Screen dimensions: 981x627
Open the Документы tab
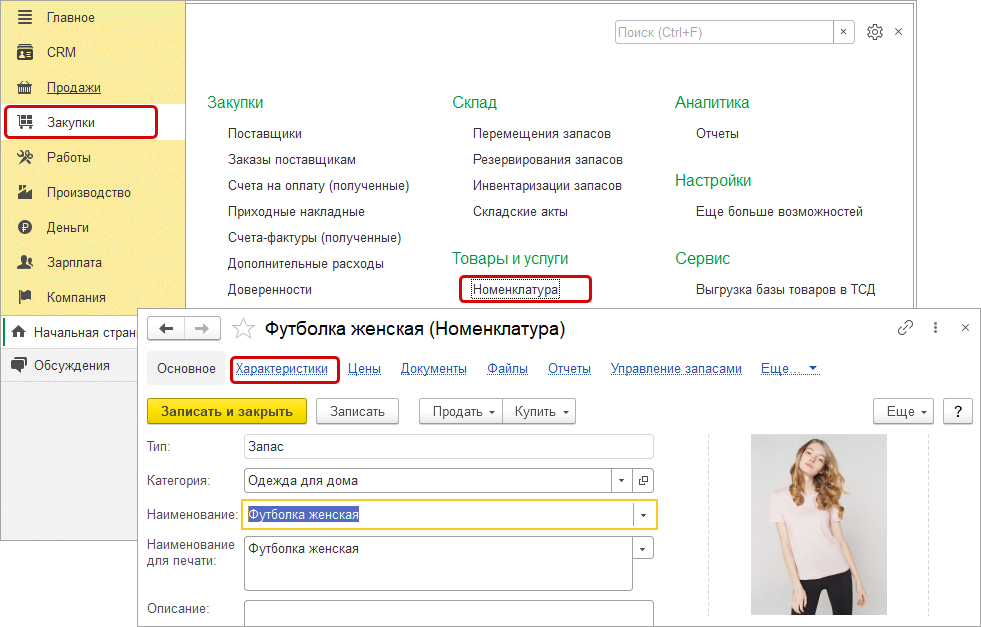pos(434,369)
